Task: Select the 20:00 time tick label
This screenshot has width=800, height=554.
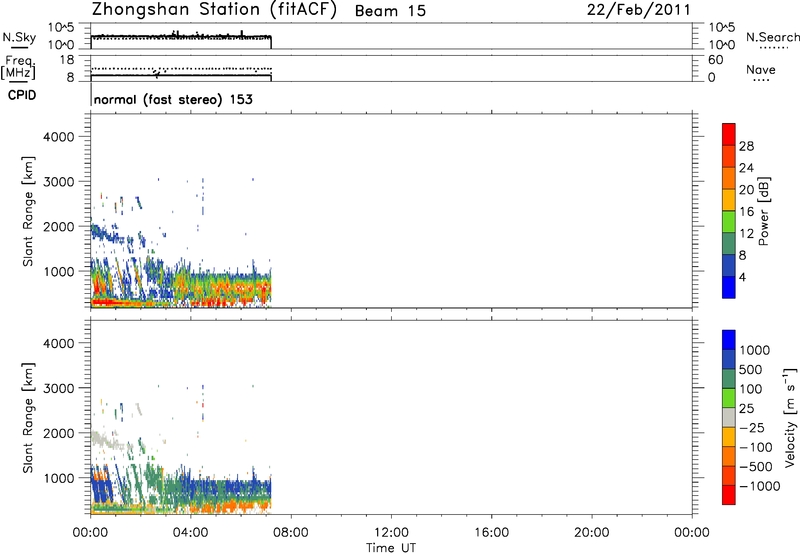Action: (x=591, y=533)
